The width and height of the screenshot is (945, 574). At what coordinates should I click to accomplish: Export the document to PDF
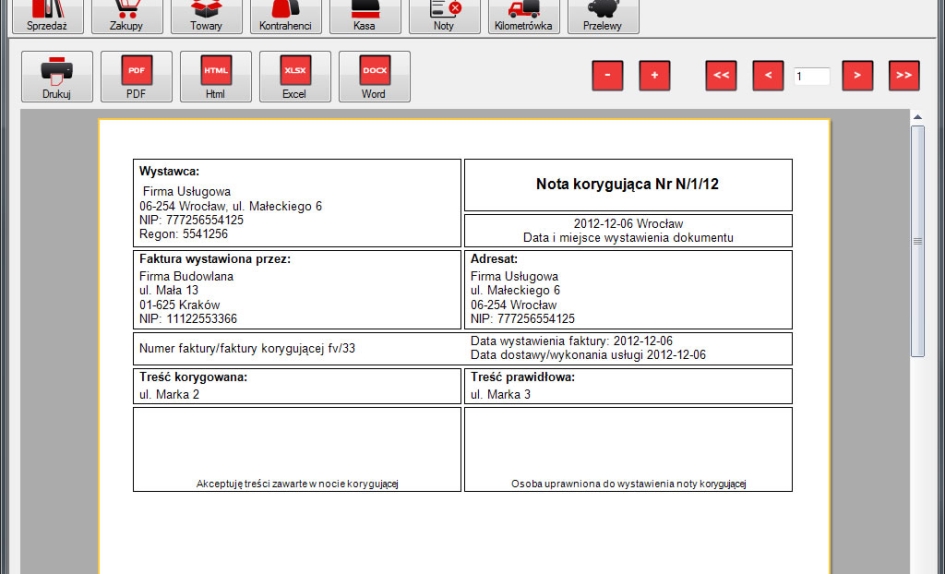click(x=136, y=77)
